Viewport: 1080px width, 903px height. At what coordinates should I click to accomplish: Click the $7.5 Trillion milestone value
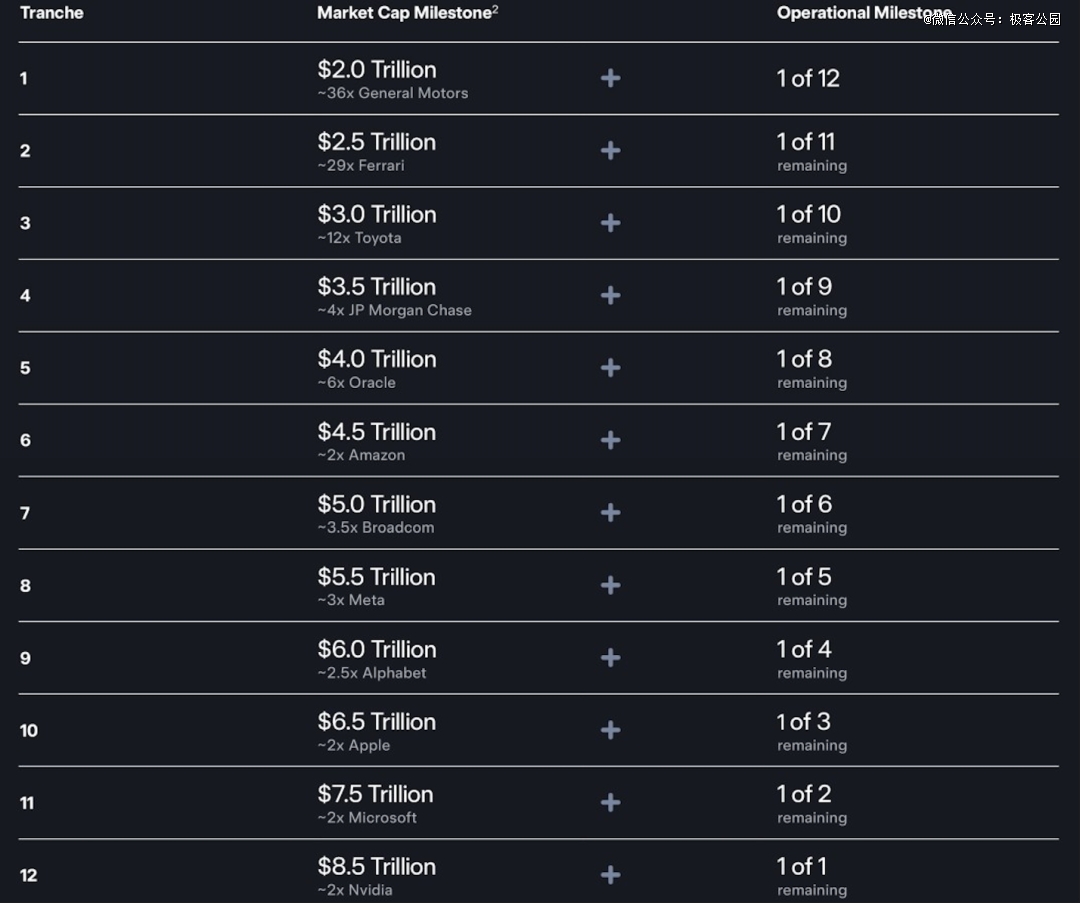click(x=375, y=794)
